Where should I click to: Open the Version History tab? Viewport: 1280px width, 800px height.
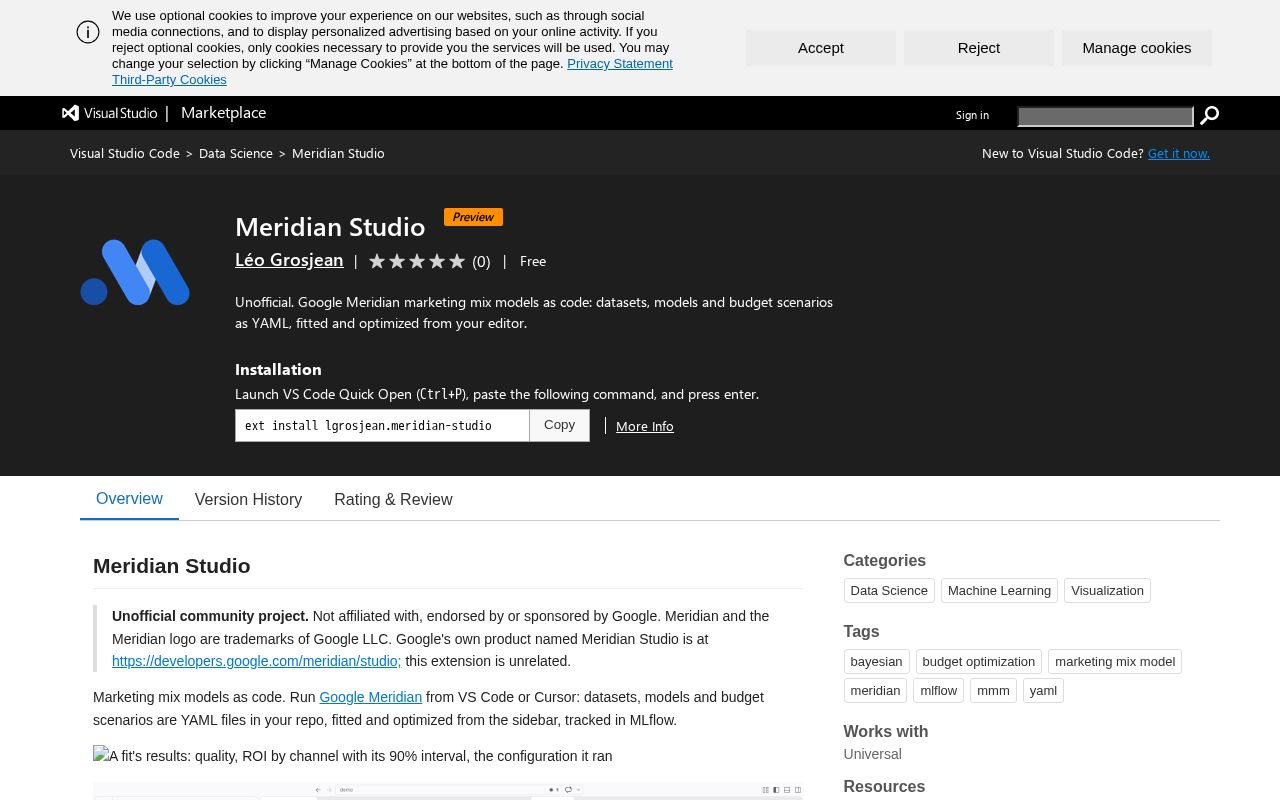[248, 499]
